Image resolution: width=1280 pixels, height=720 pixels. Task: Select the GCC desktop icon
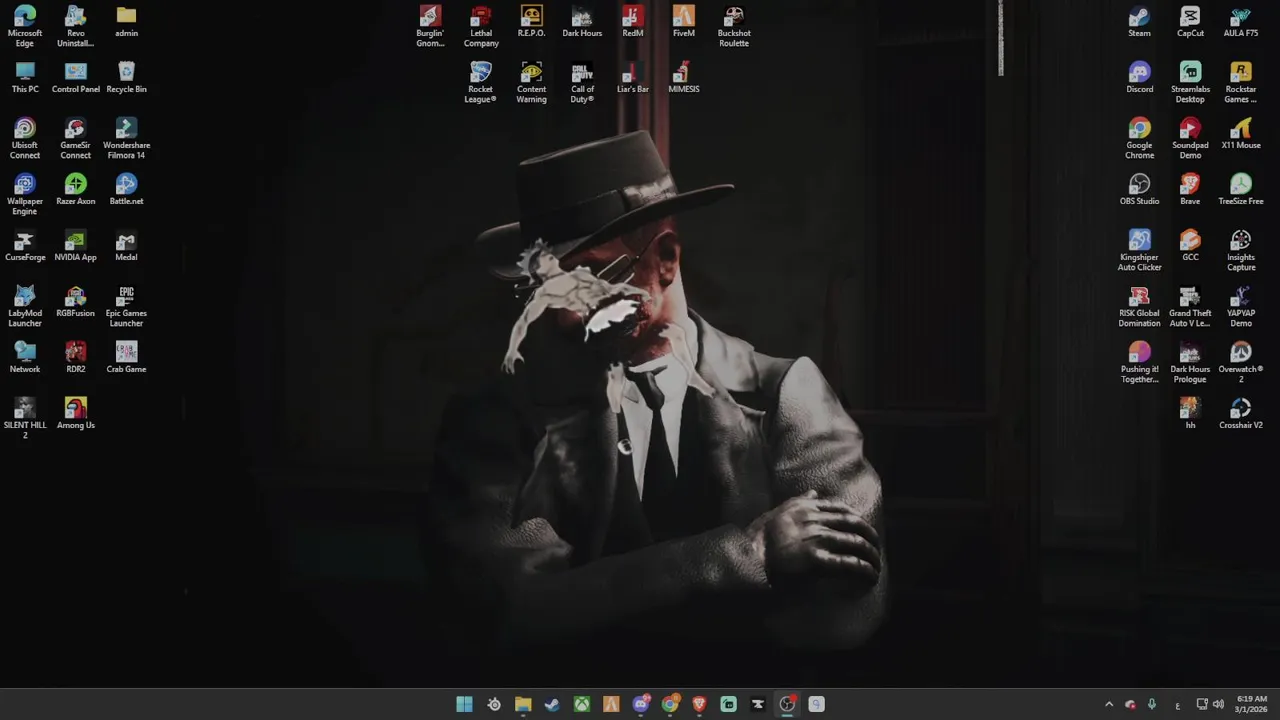(x=1190, y=245)
